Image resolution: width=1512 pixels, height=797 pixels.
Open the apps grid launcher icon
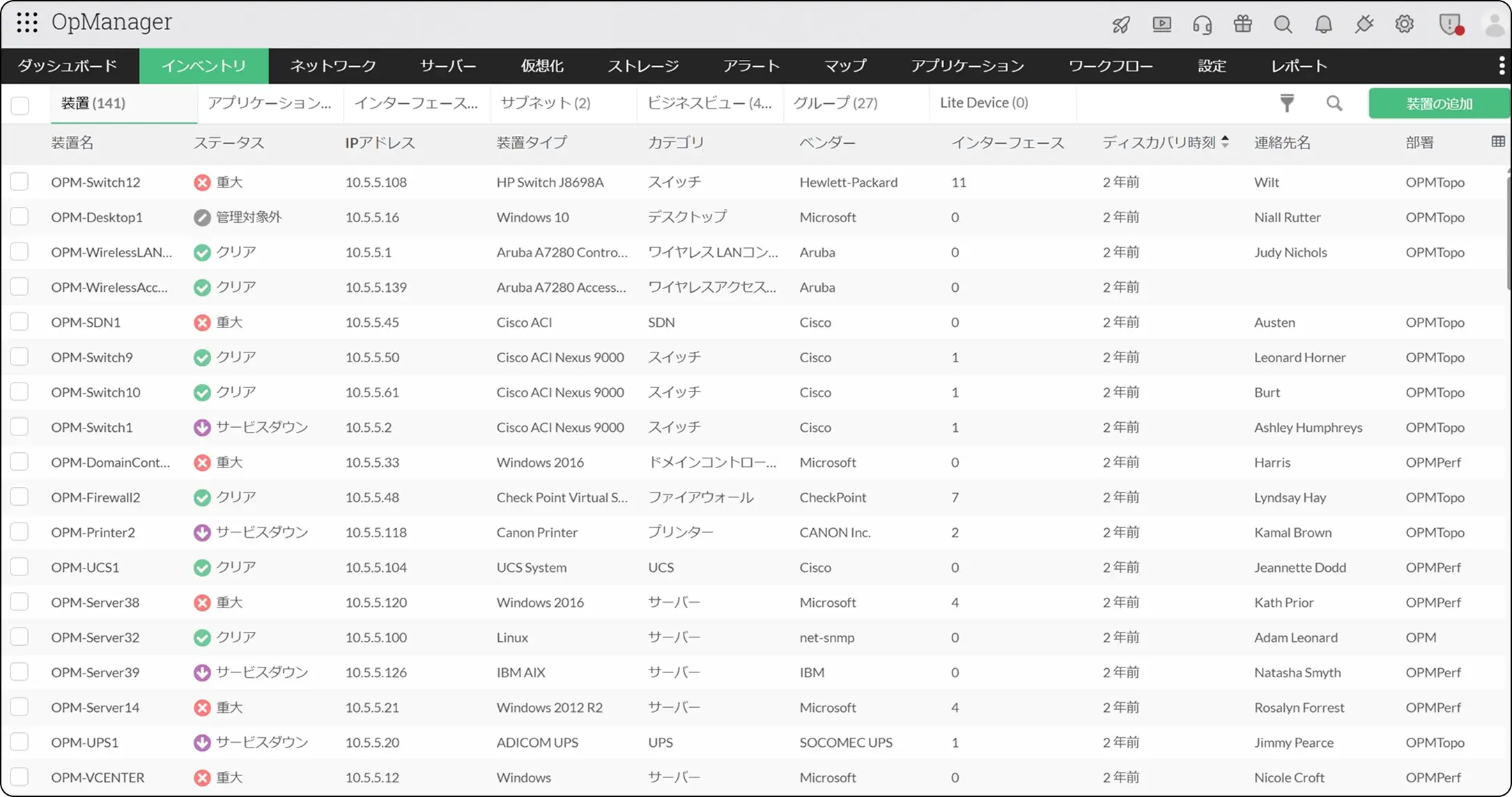click(27, 22)
